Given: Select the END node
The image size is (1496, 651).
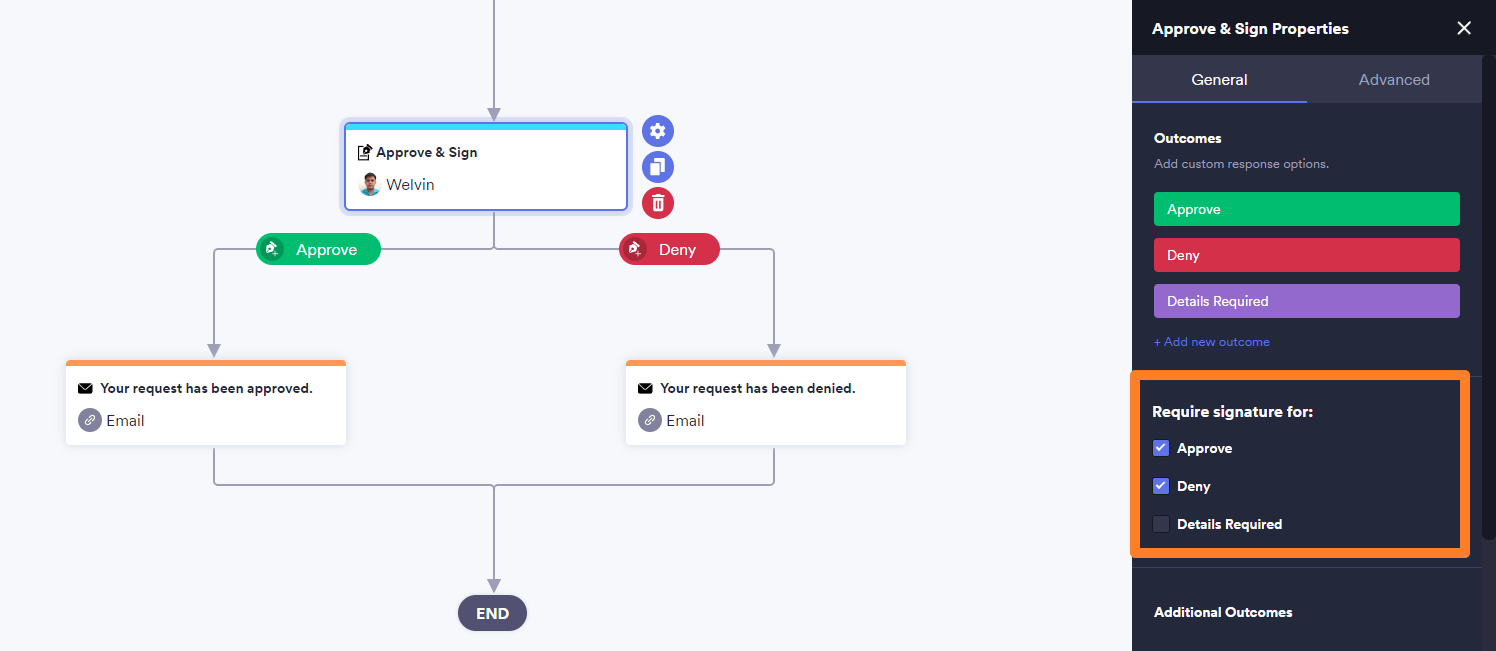Looking at the screenshot, I should tap(492, 613).
